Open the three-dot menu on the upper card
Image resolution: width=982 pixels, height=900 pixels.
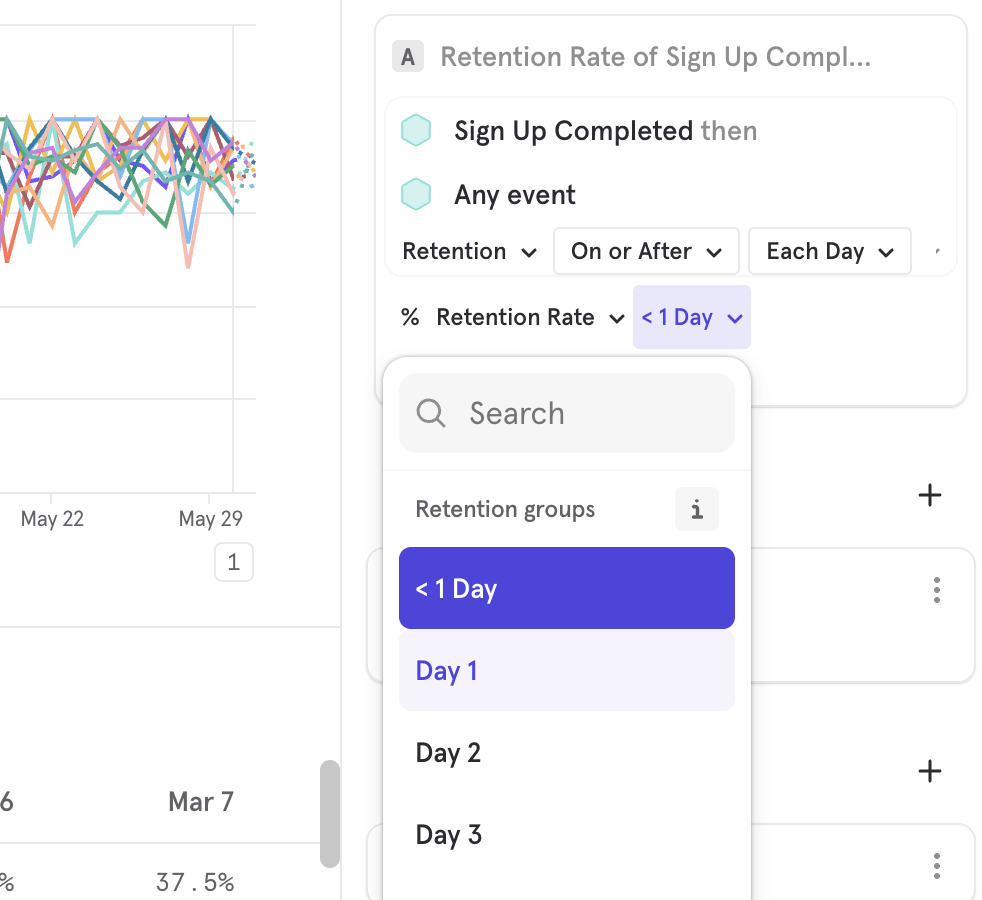point(937,590)
